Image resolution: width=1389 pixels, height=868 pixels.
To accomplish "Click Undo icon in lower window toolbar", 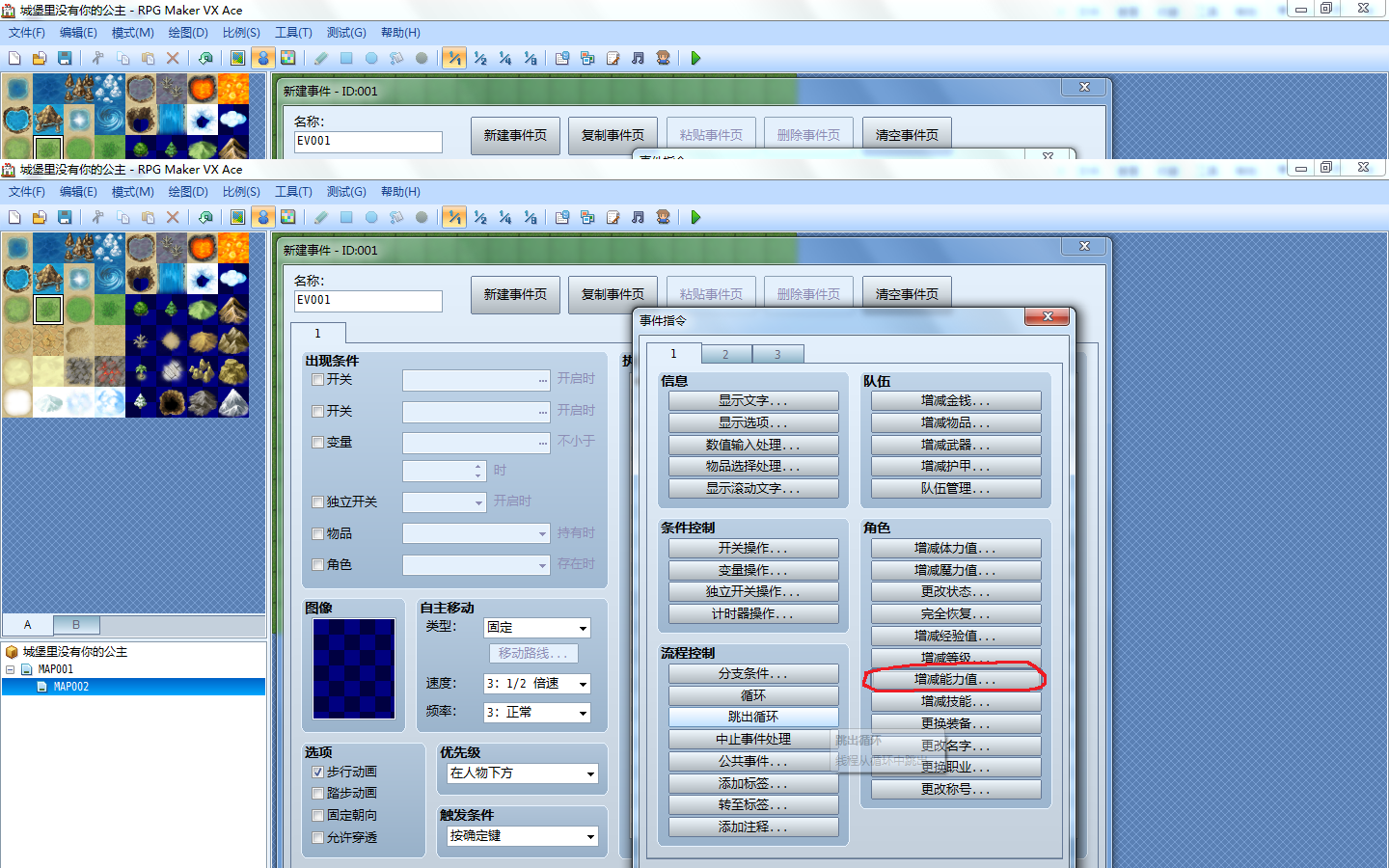I will tap(205, 218).
